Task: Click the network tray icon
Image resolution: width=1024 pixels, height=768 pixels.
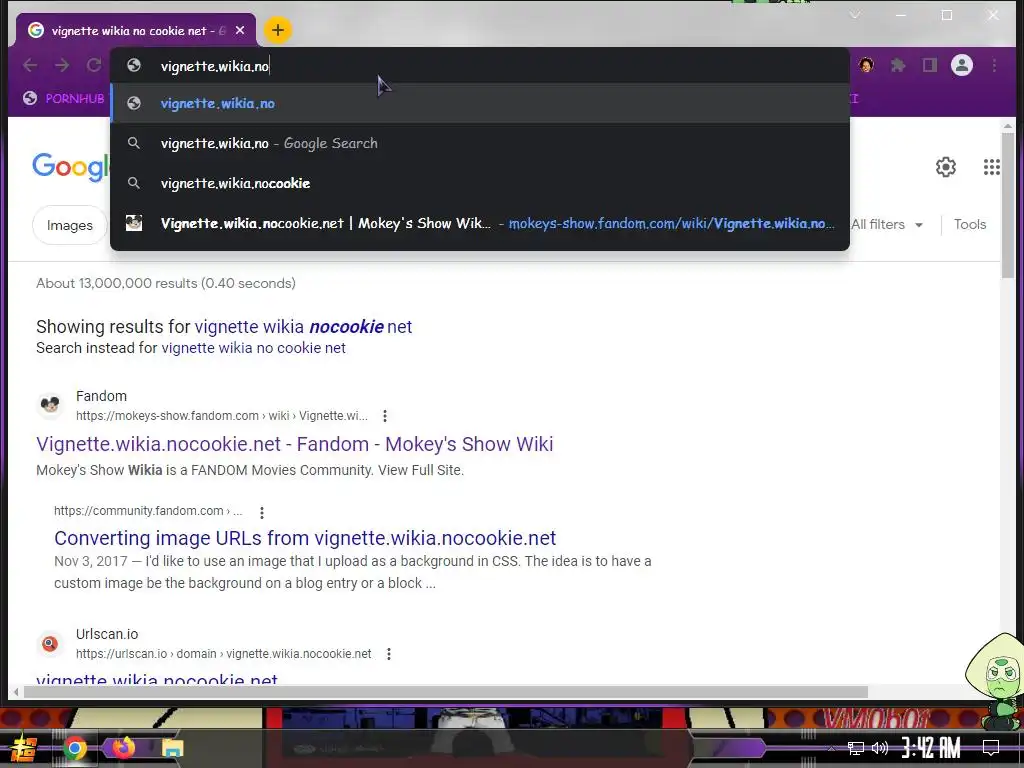Action: pyautogui.click(x=856, y=748)
